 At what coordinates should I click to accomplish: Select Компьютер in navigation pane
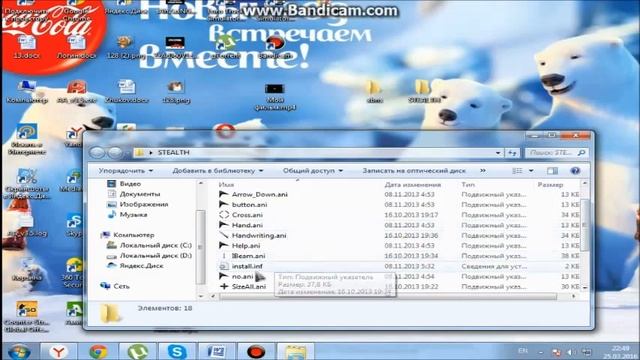point(133,235)
